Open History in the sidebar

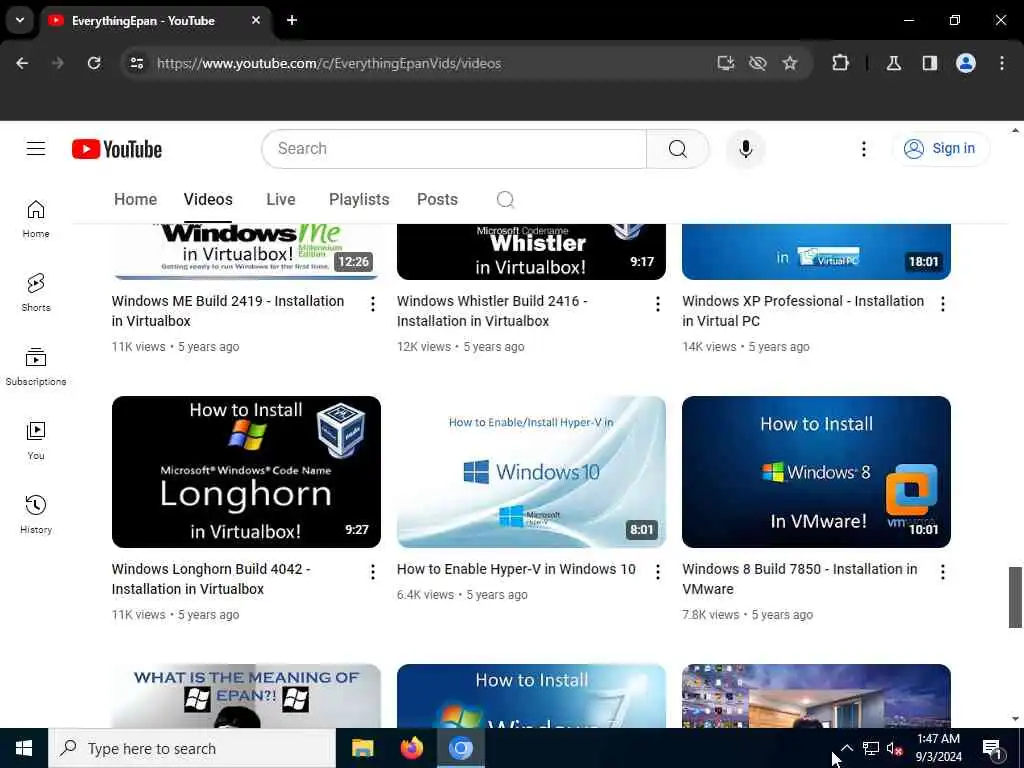[36, 515]
